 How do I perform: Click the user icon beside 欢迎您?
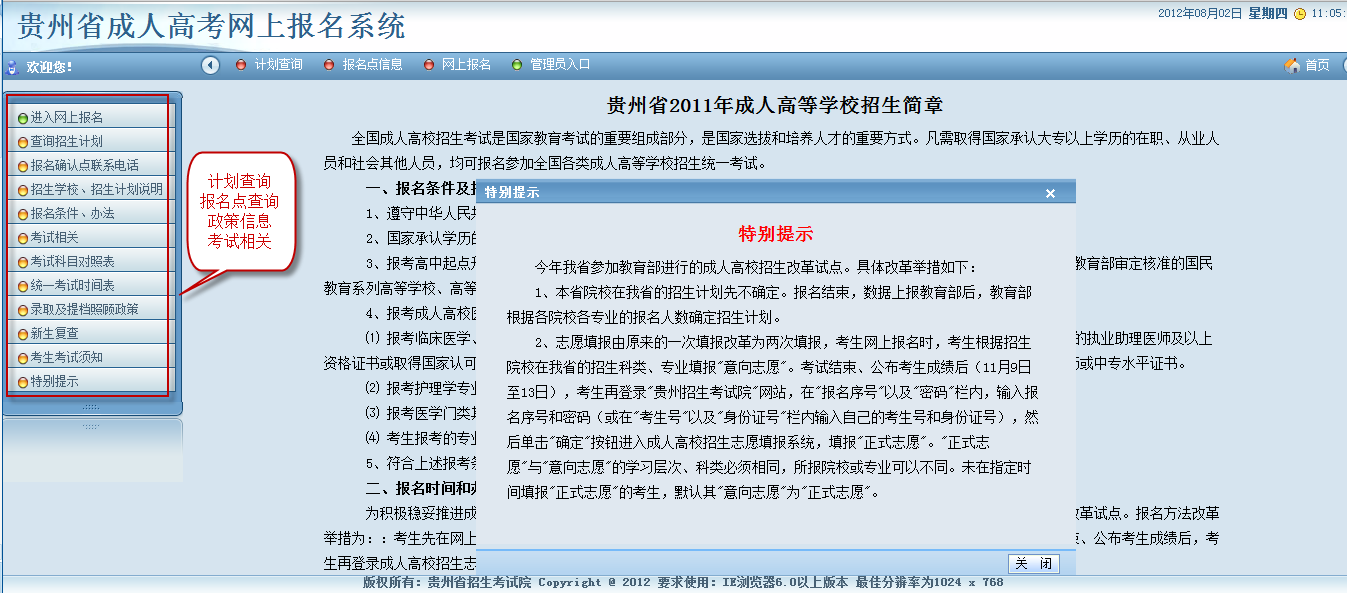pyautogui.click(x=13, y=68)
